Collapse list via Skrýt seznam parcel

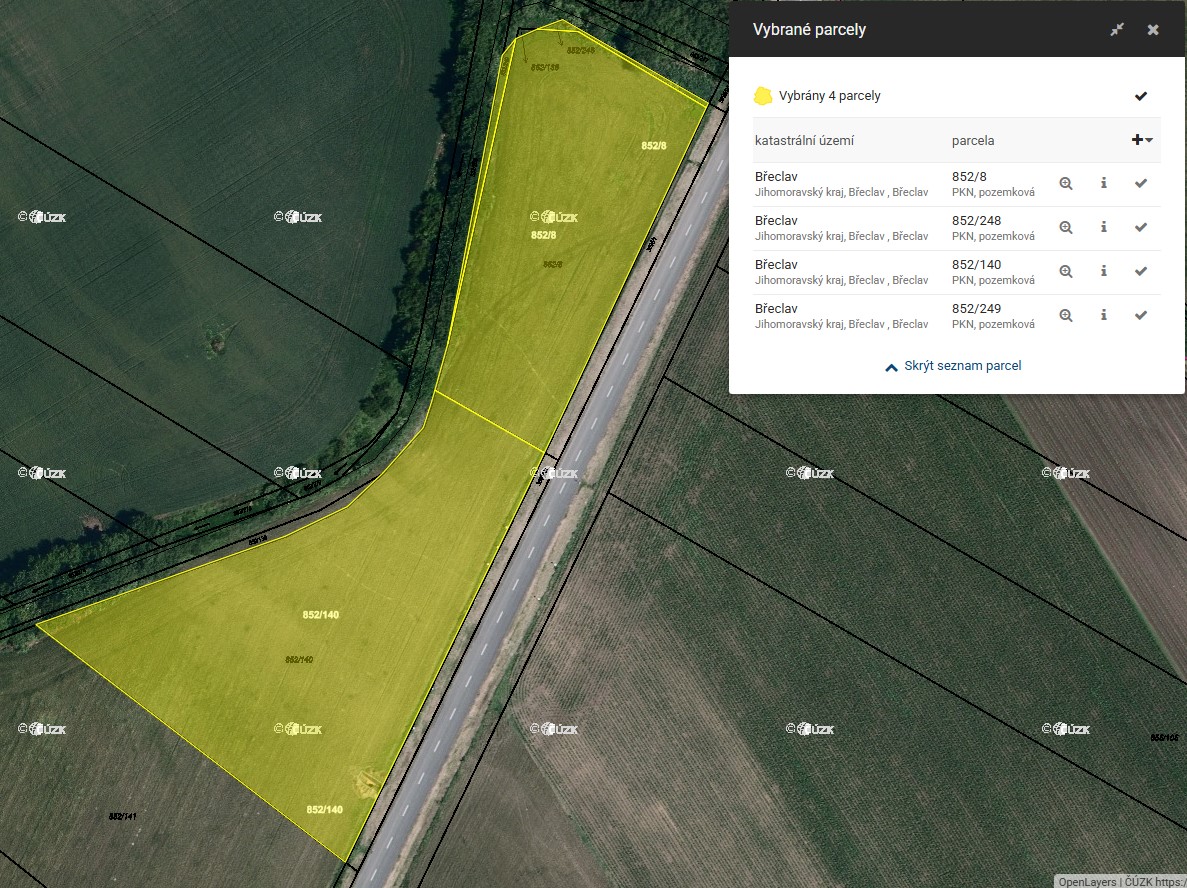point(953,366)
